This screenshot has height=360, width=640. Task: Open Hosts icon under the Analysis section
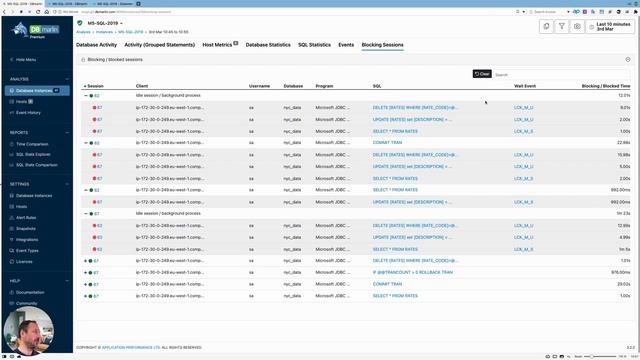11,102
